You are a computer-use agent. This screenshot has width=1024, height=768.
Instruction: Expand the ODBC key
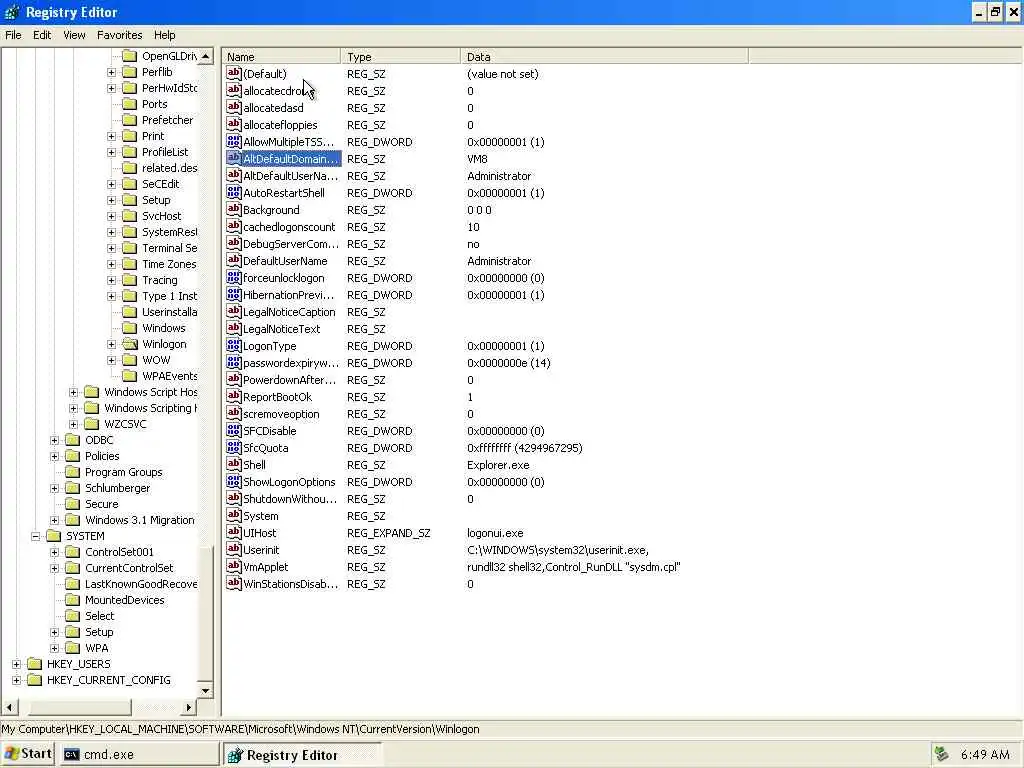point(55,440)
